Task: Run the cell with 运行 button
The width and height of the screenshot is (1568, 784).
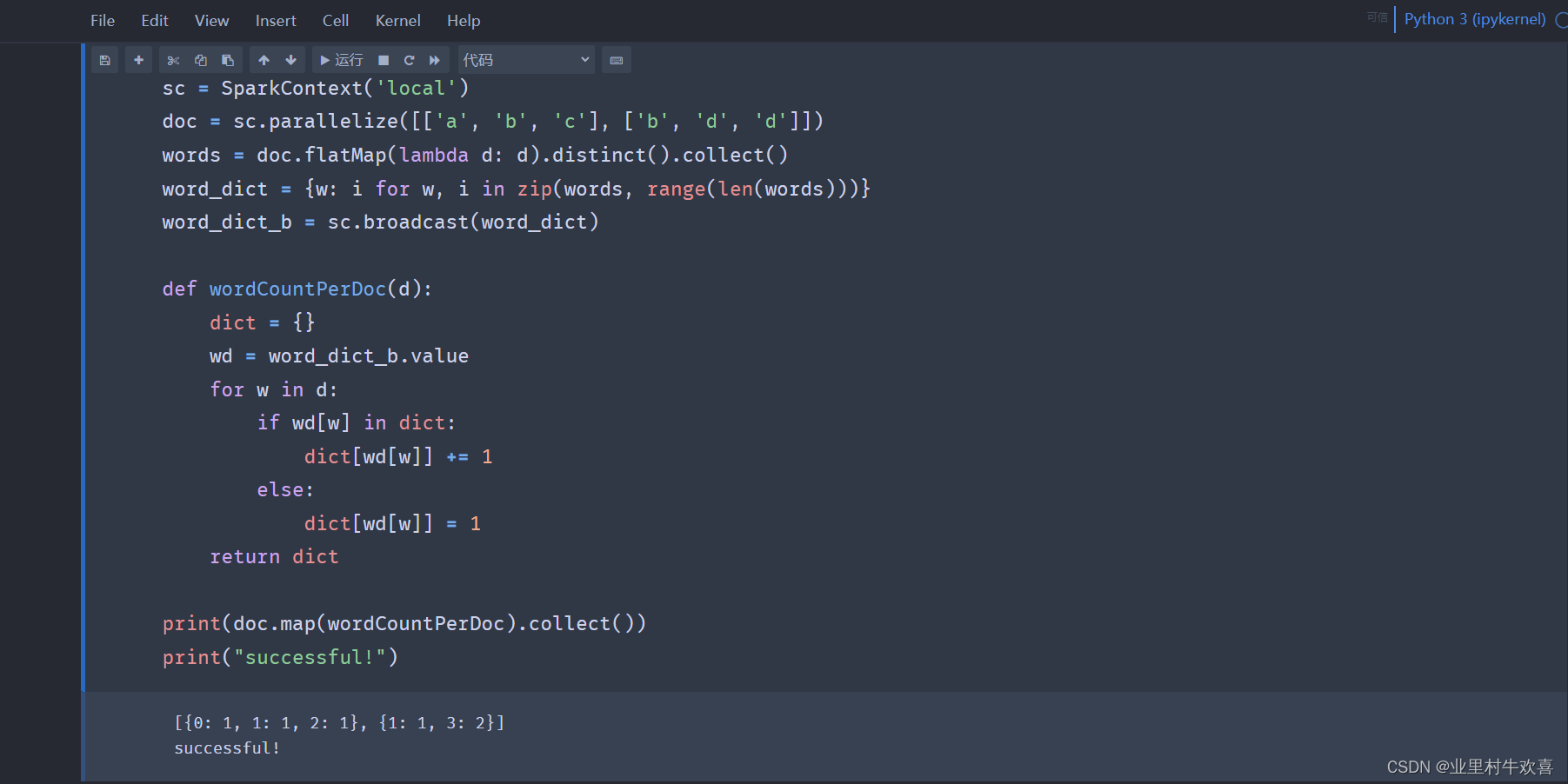Action: tap(341, 60)
